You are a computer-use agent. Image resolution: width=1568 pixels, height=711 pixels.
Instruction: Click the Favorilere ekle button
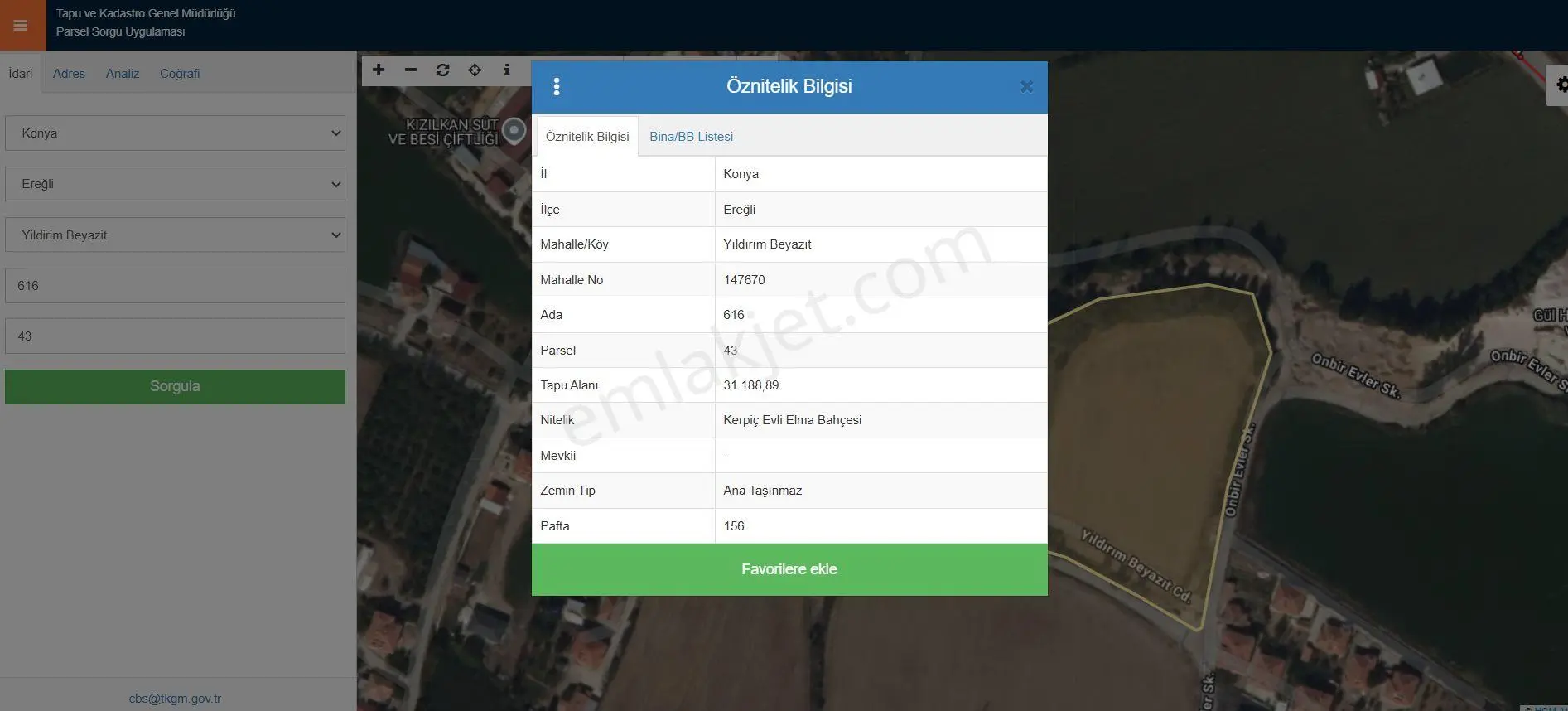(789, 569)
